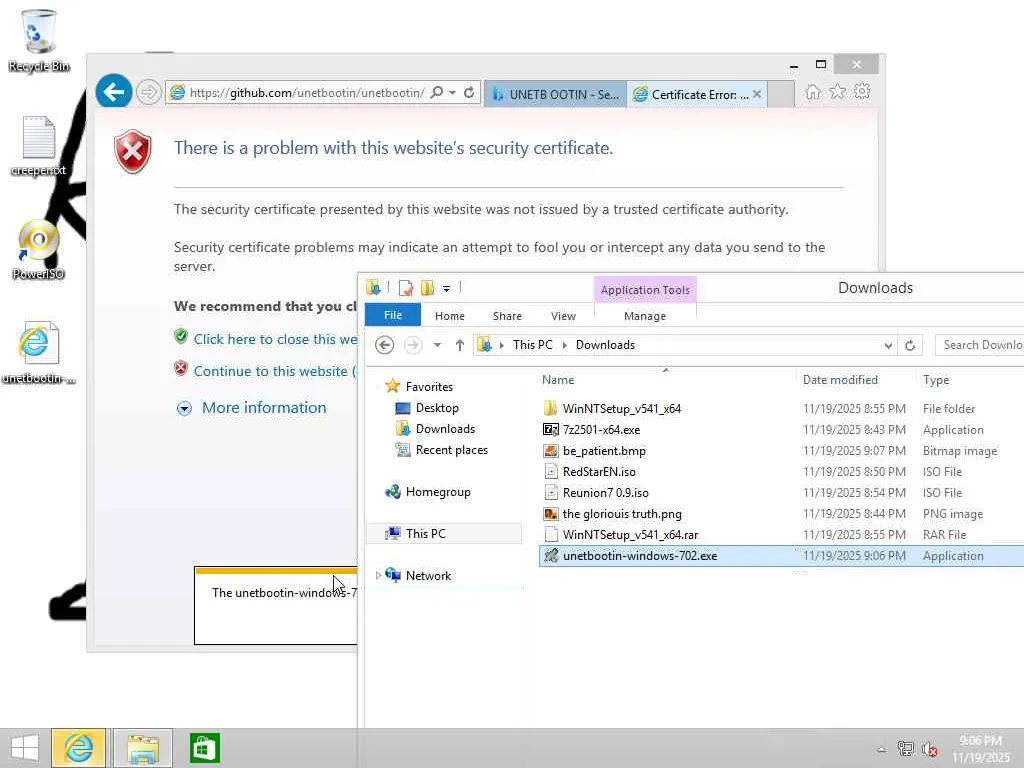The width and height of the screenshot is (1024, 768).
Task: Click 'Continue to this website' link
Action: pyautogui.click(x=275, y=371)
